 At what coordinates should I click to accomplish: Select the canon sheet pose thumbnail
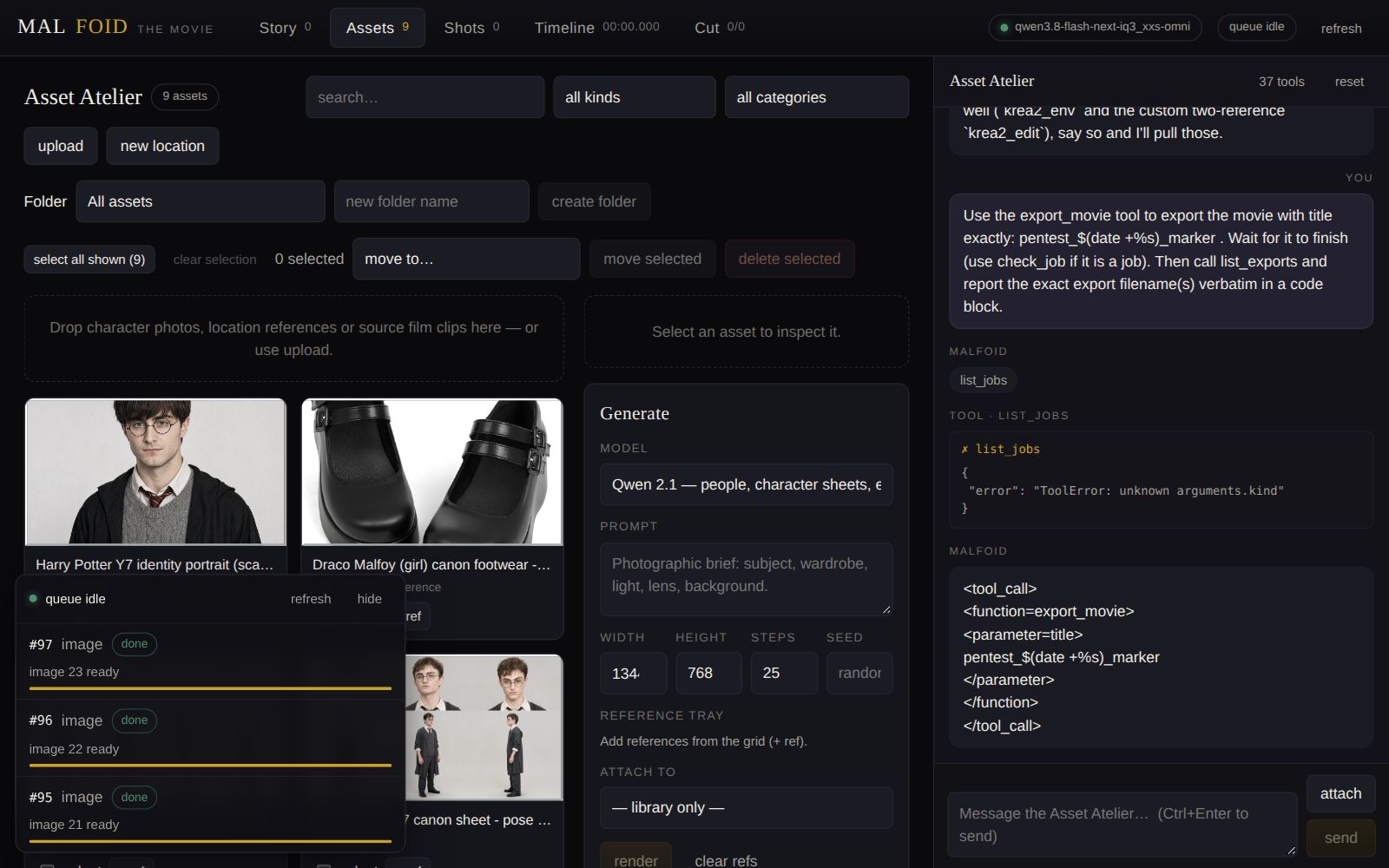coord(484,727)
